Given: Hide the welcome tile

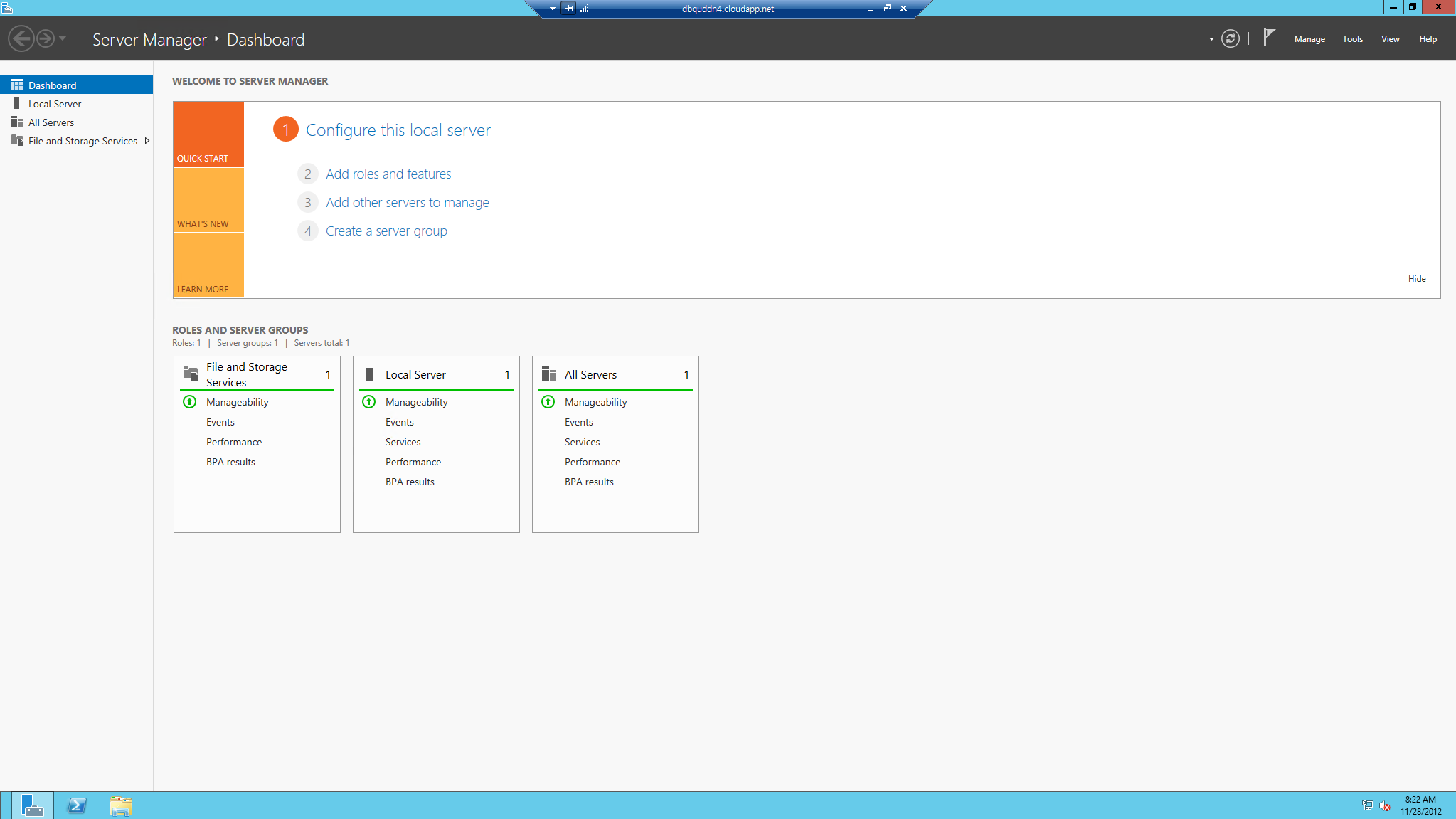Looking at the screenshot, I should click(x=1416, y=279).
